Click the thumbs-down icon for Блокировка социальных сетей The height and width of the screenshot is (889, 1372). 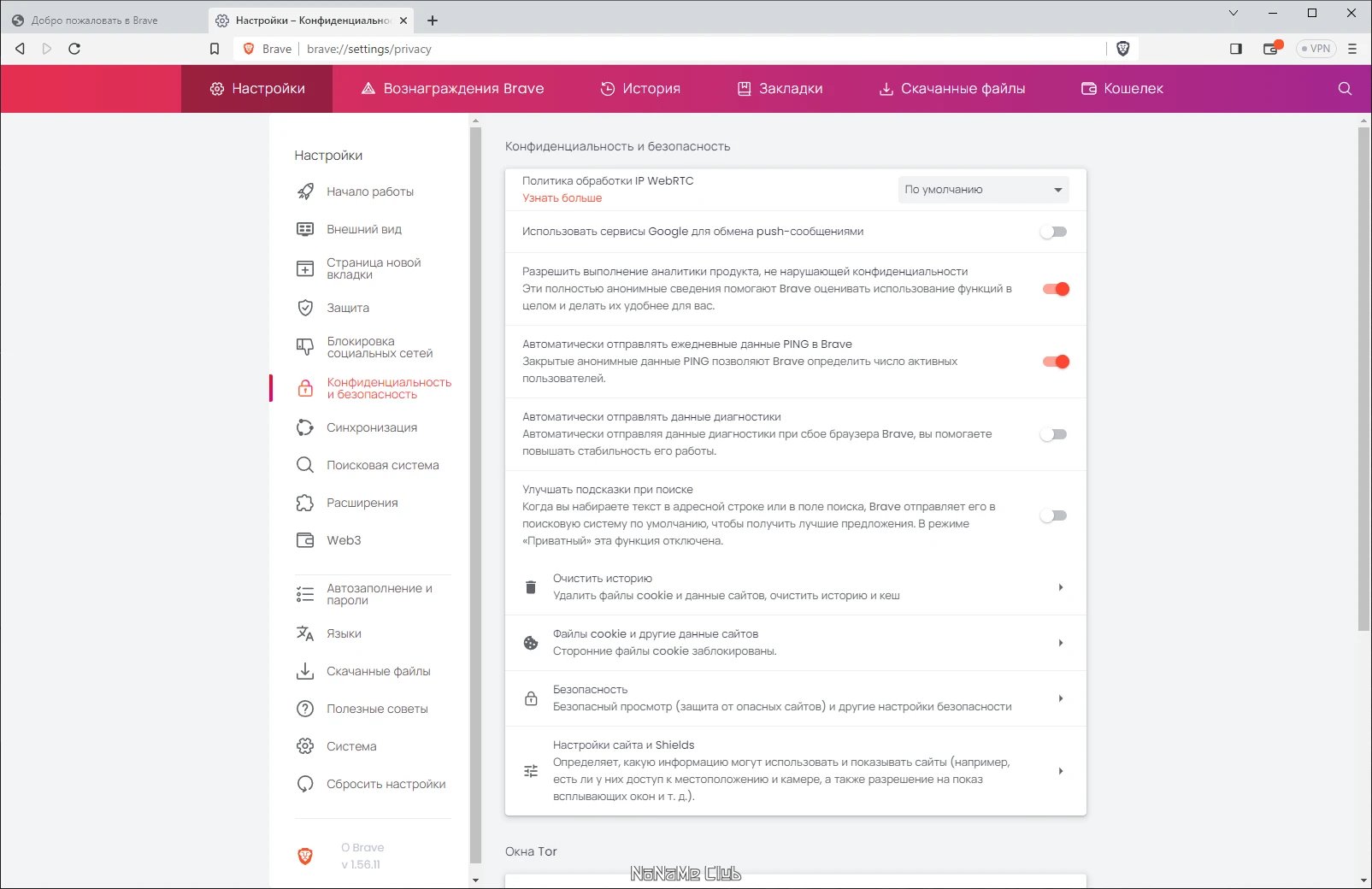point(305,347)
